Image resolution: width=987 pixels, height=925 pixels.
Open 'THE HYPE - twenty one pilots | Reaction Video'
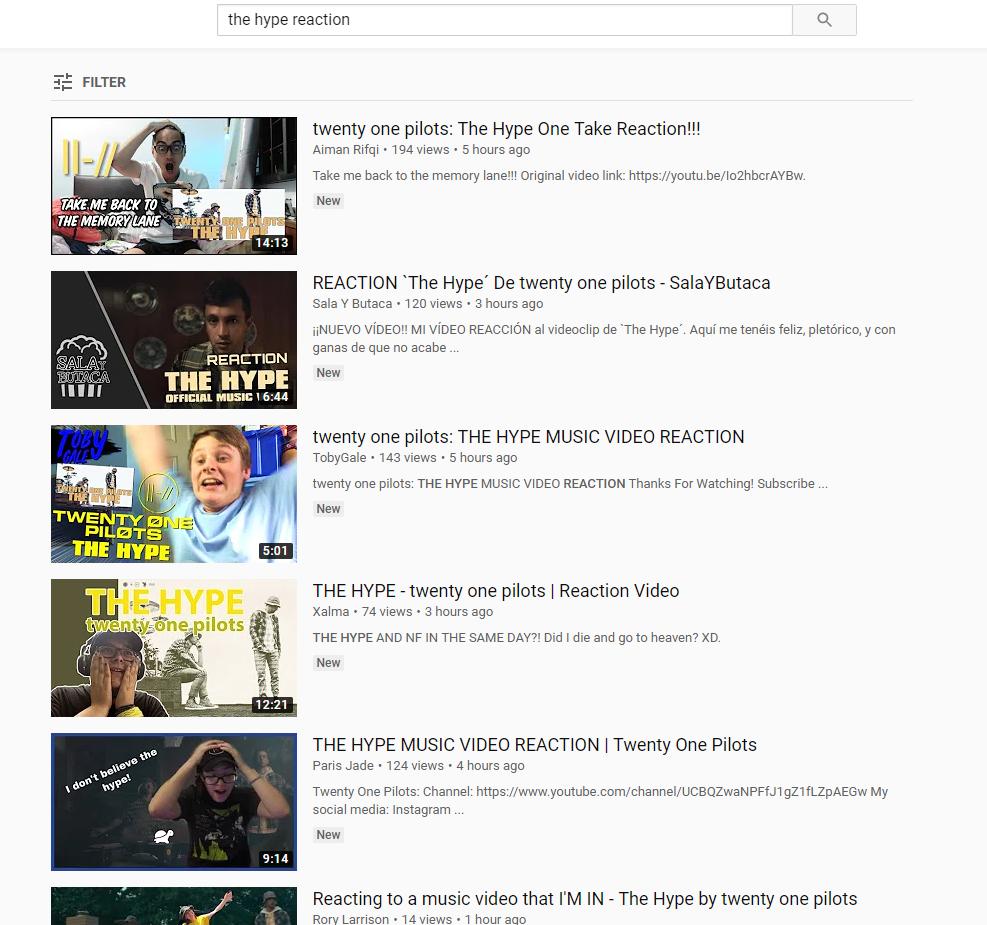496,591
